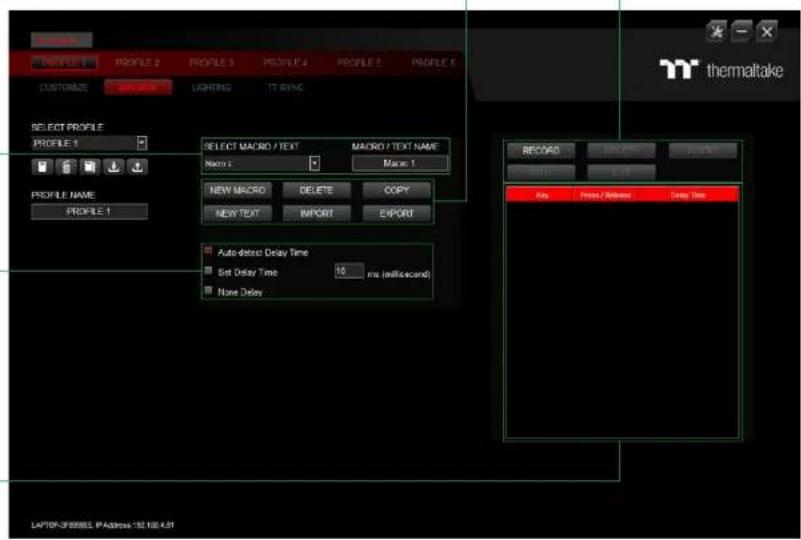
Task: Click the export profile up-arrow icon
Action: 137,167
